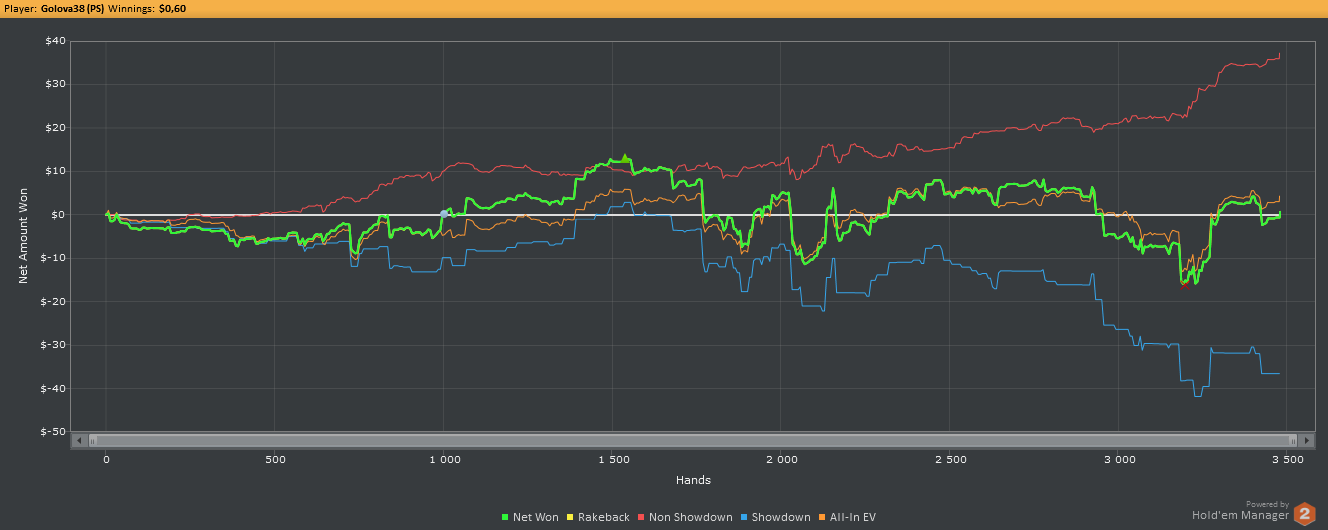
Task: Click the right grip handle on the scrollbar
Action: (x=1292, y=440)
